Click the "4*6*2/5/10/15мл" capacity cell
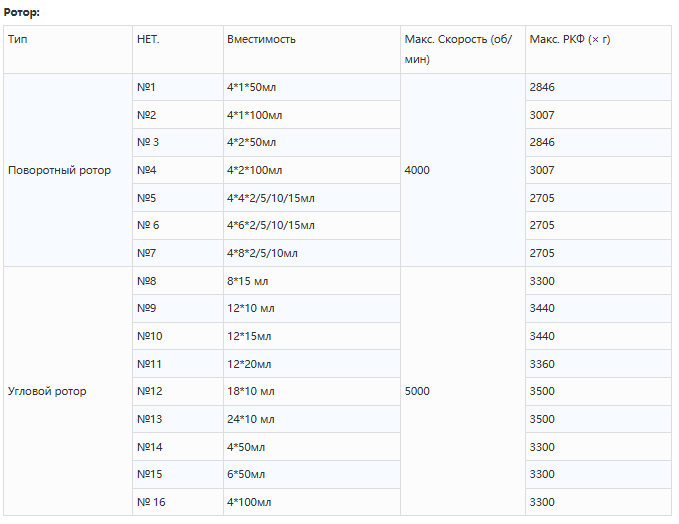The height and width of the screenshot is (524, 679). point(270,225)
